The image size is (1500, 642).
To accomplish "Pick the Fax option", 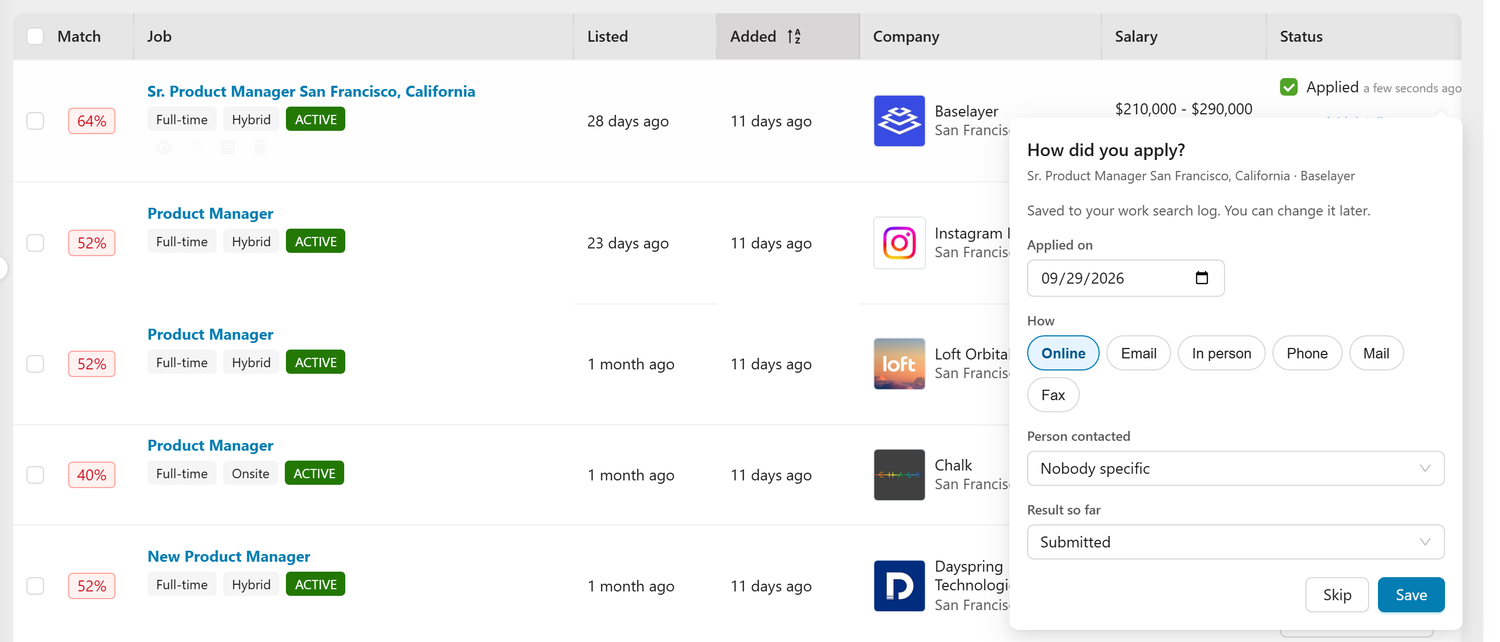I will click(x=1053, y=395).
